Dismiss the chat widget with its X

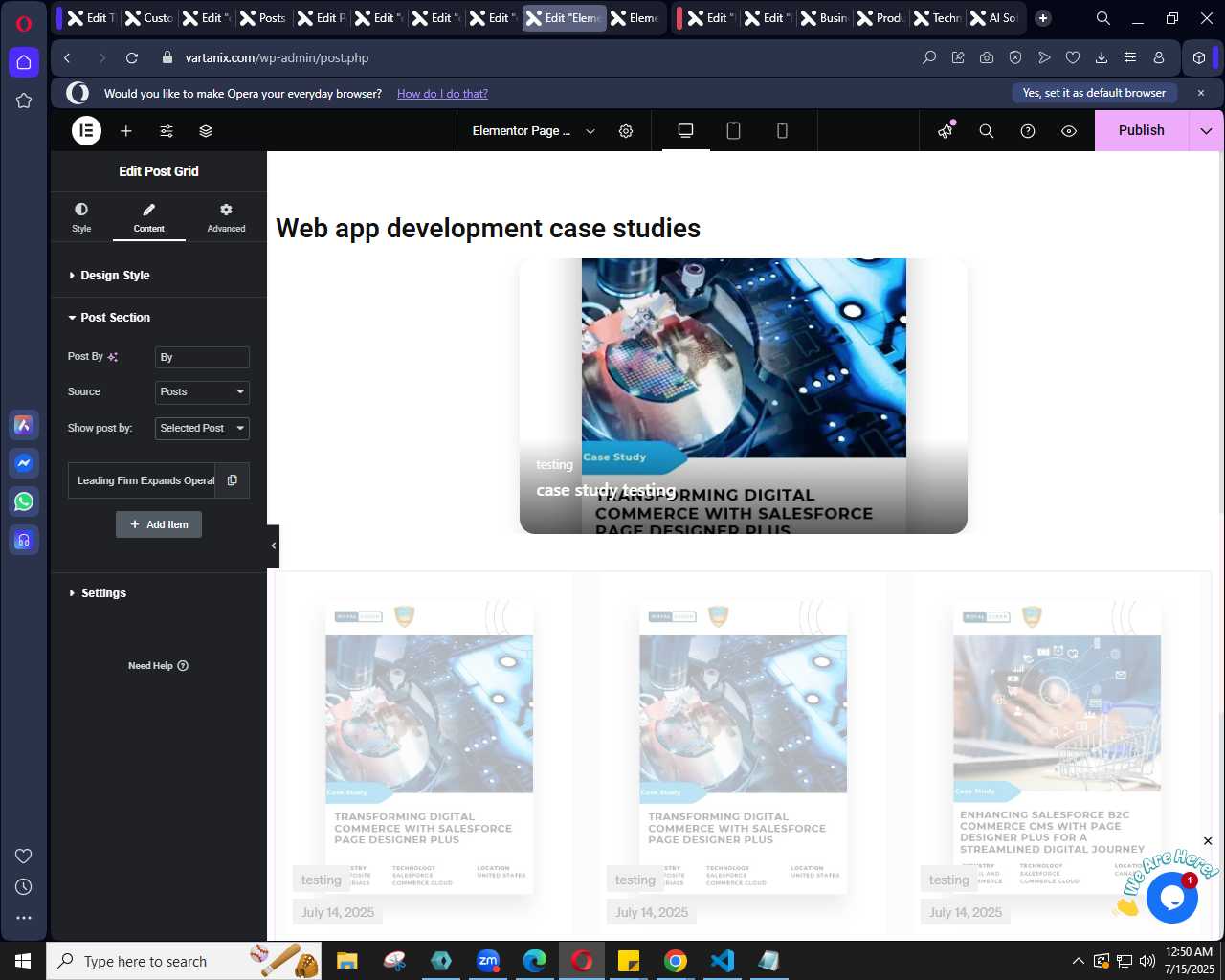click(1208, 841)
